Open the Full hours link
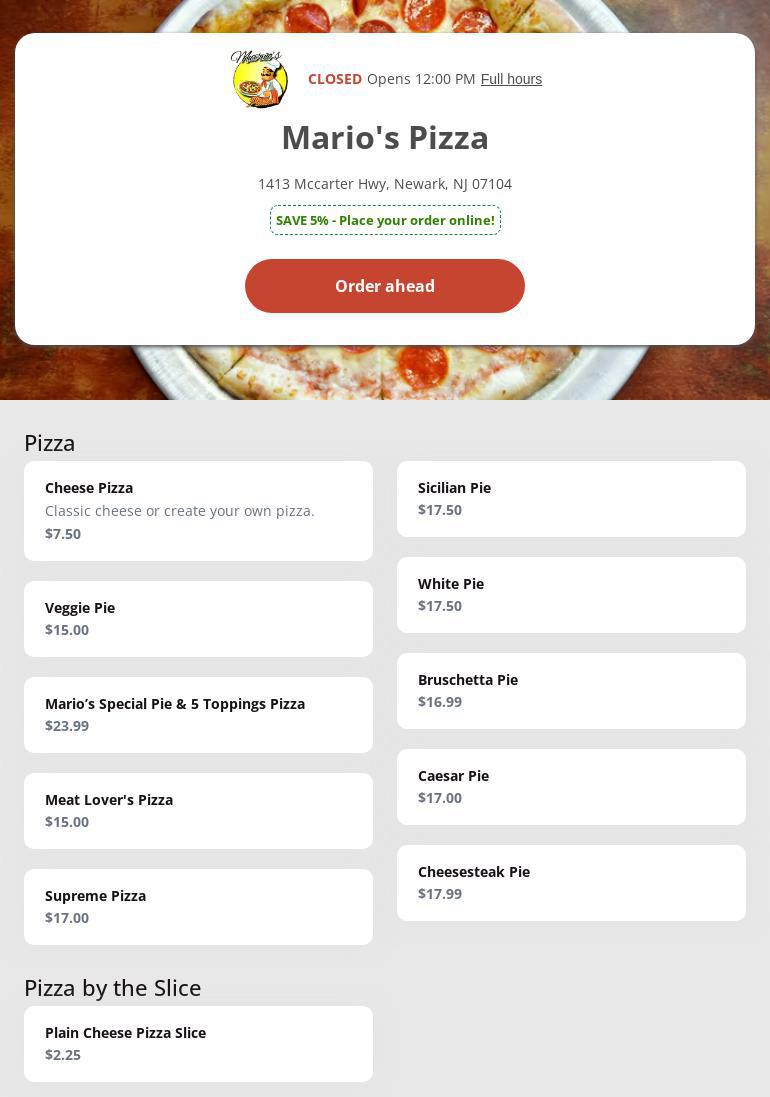This screenshot has width=770, height=1097. (511, 79)
